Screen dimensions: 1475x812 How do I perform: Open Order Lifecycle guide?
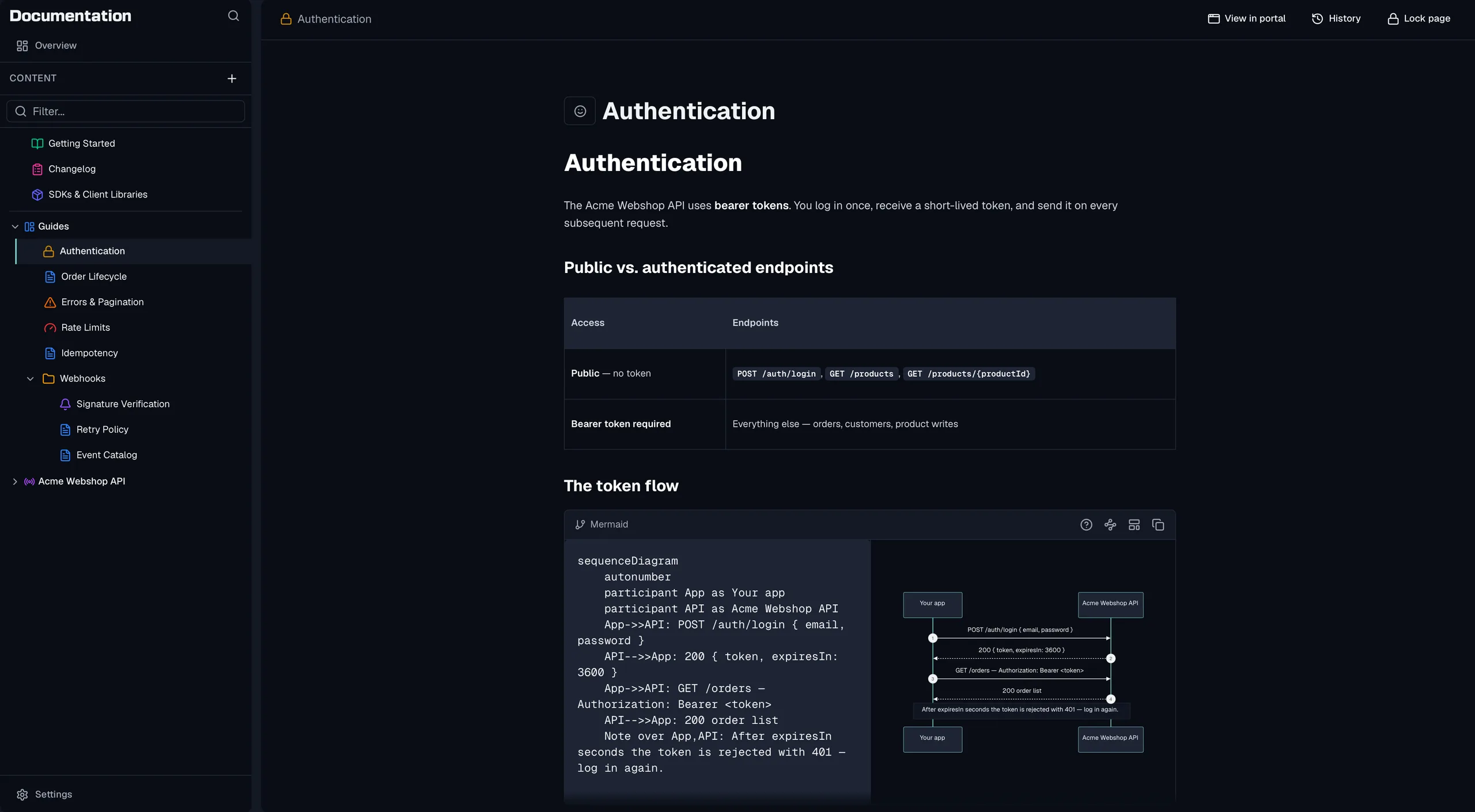[94, 276]
